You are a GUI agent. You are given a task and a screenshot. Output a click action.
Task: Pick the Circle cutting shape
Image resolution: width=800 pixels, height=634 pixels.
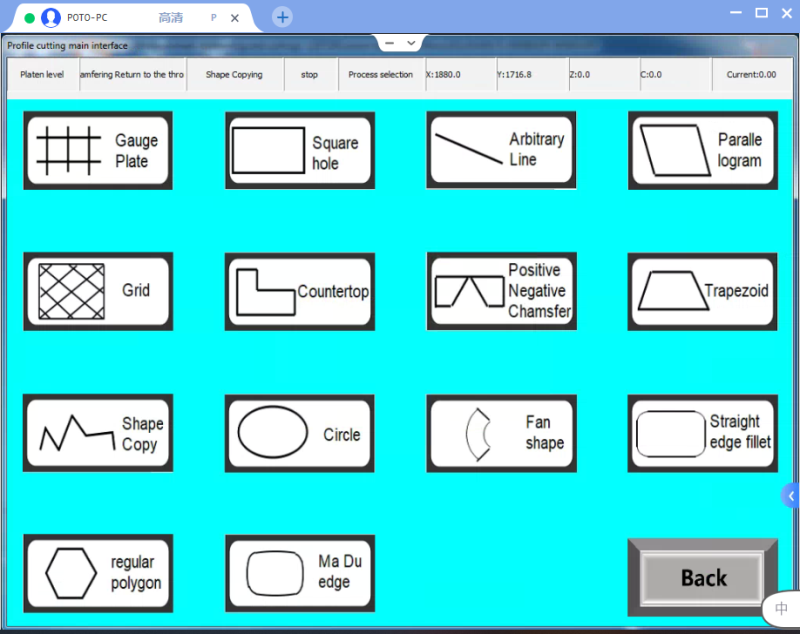(300, 433)
